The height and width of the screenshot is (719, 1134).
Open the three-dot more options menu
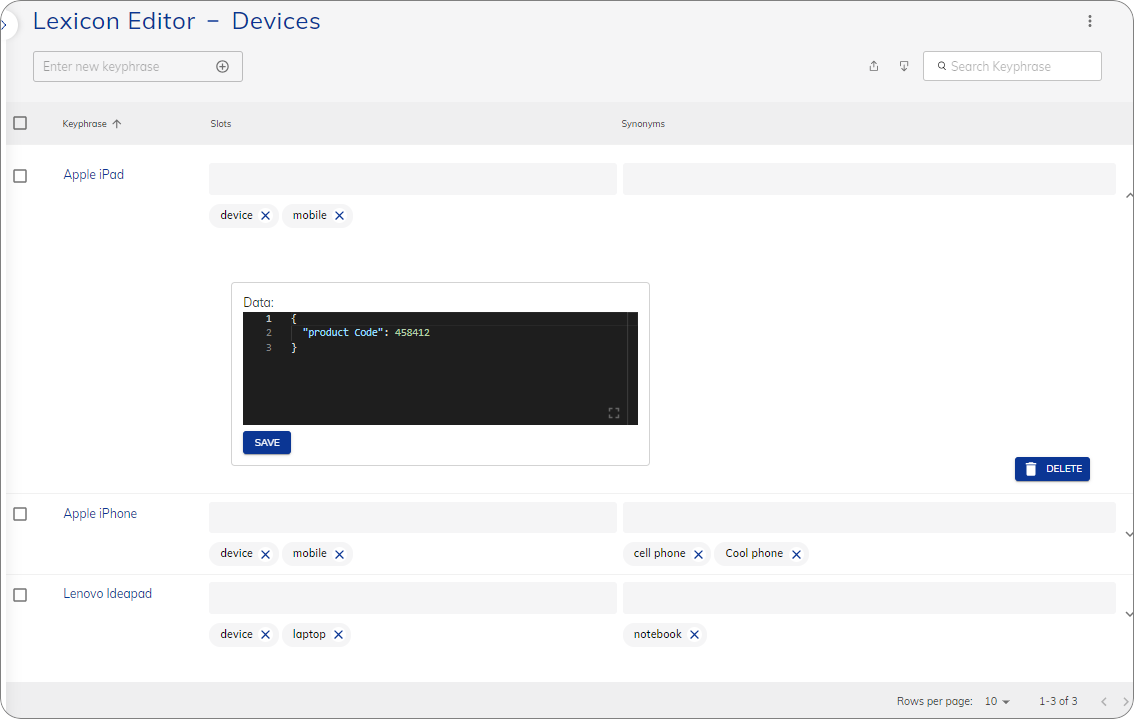click(x=1090, y=21)
